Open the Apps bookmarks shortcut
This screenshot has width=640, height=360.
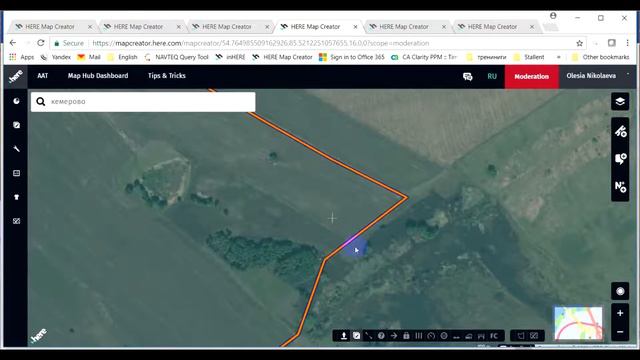22,57
